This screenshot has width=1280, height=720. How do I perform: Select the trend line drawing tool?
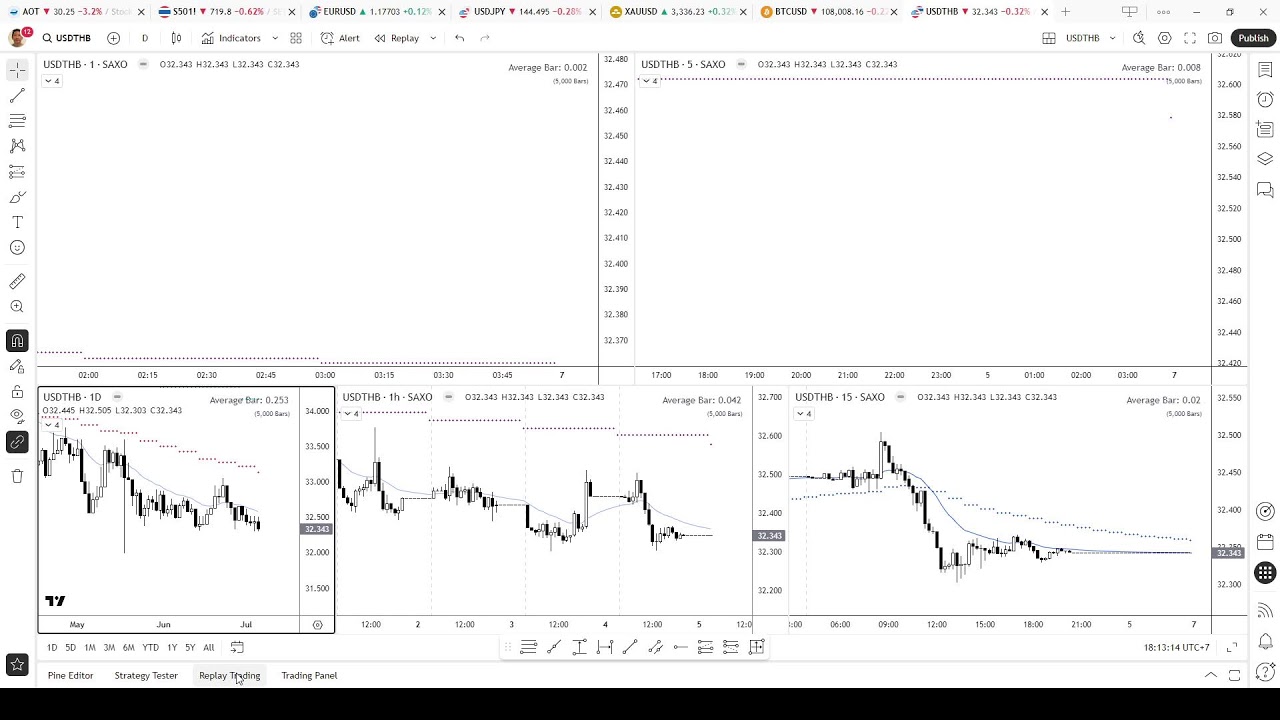[x=17, y=96]
